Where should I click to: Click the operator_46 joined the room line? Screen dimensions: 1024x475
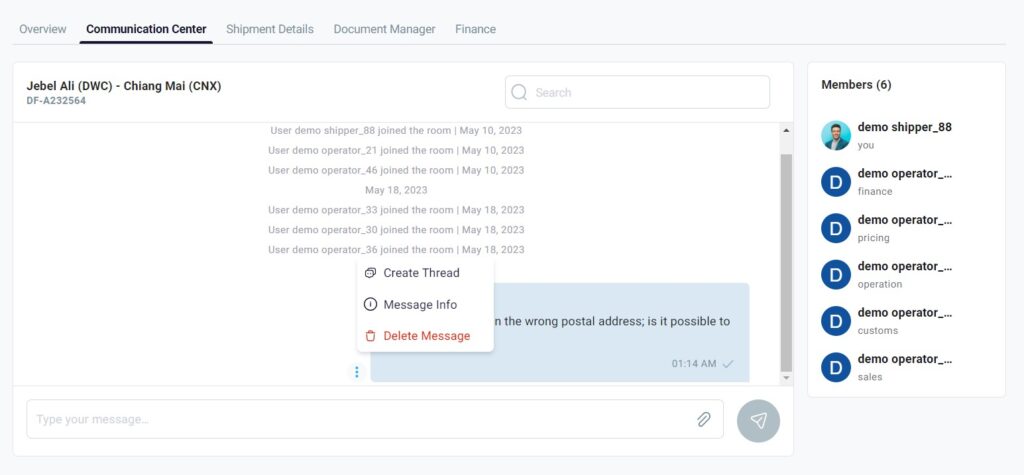[396, 170]
